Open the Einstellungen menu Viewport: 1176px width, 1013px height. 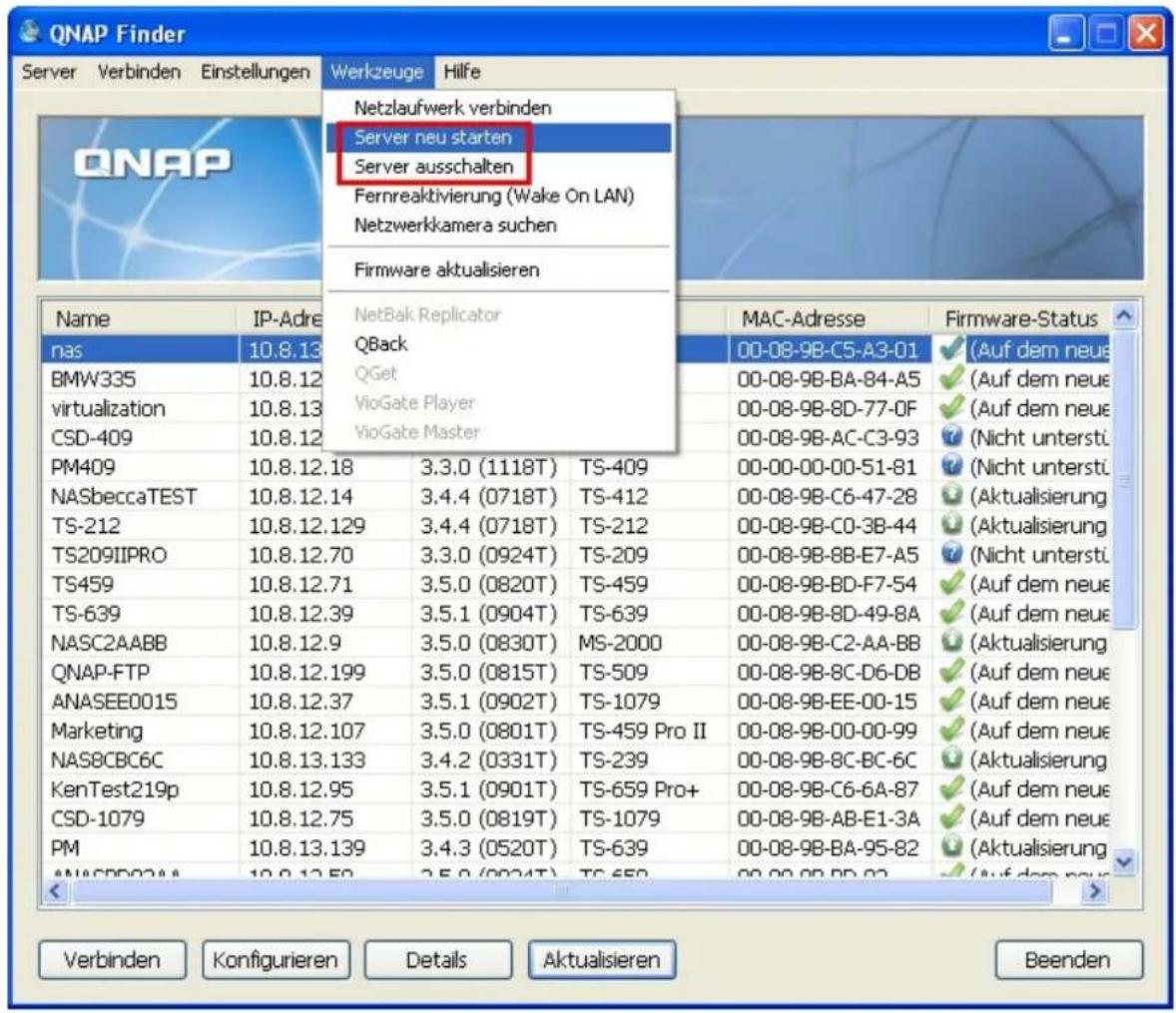point(255,72)
